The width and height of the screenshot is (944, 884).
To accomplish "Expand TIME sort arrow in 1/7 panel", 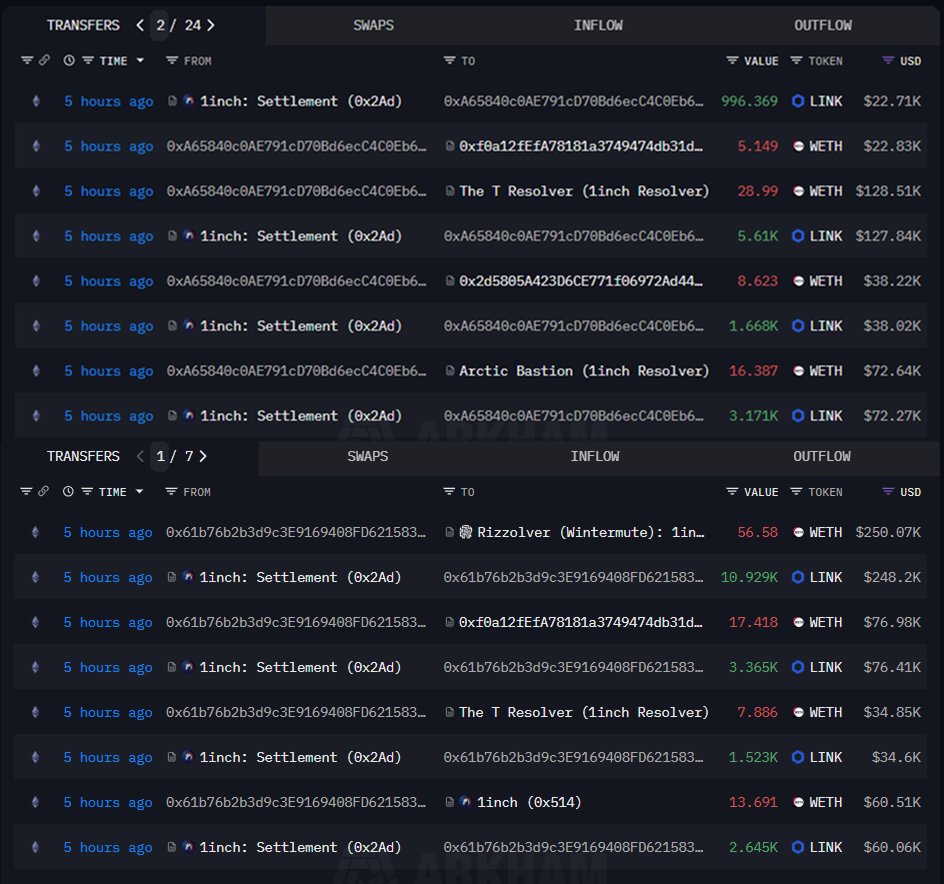I will pos(140,491).
